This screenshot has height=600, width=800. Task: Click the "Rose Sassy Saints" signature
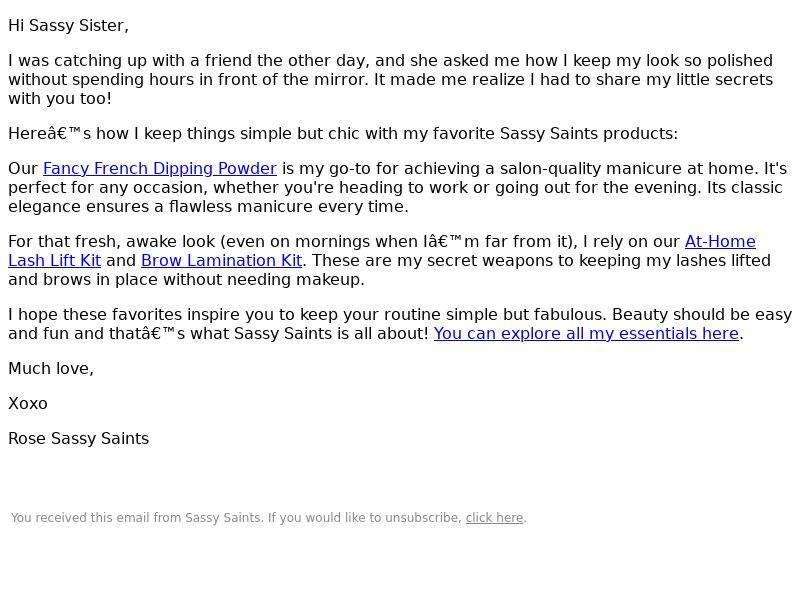point(79,438)
